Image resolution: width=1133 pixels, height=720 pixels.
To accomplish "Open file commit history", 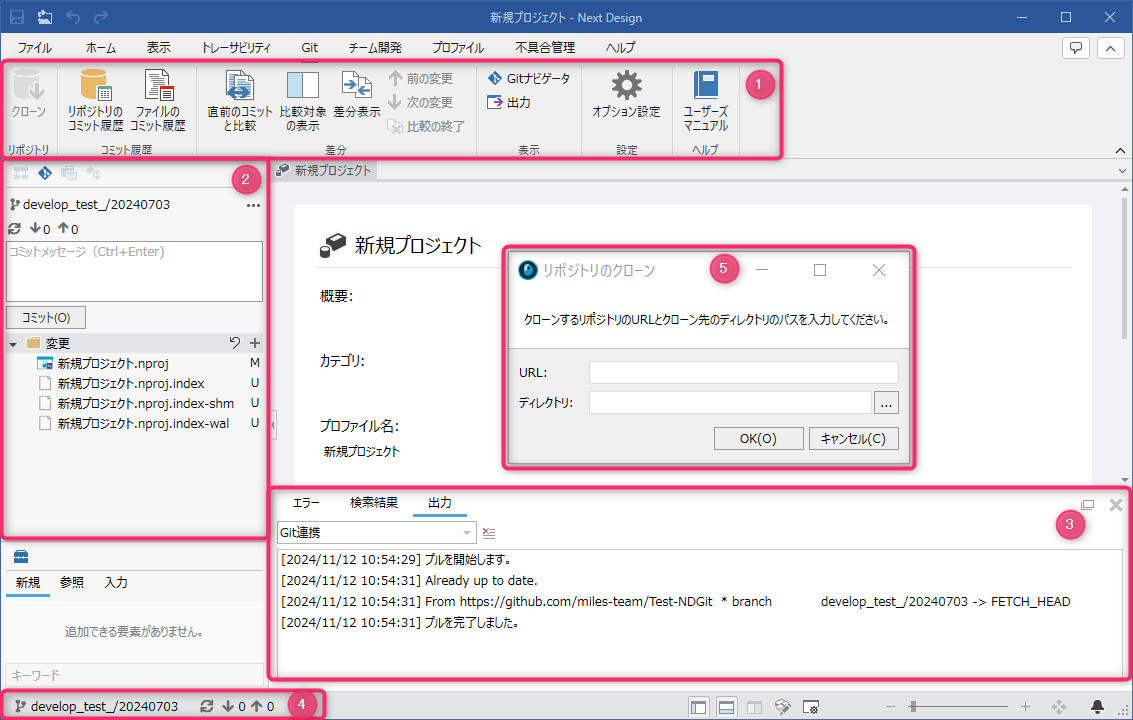I will click(x=158, y=100).
